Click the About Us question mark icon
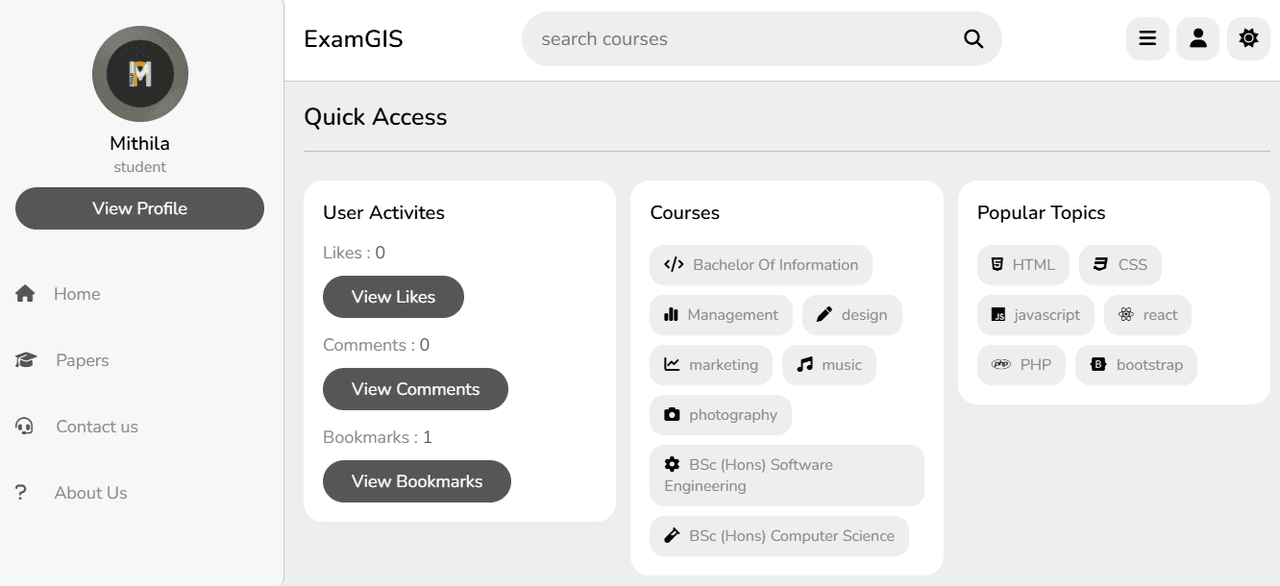The width and height of the screenshot is (1280, 586). pyautogui.click(x=20, y=492)
